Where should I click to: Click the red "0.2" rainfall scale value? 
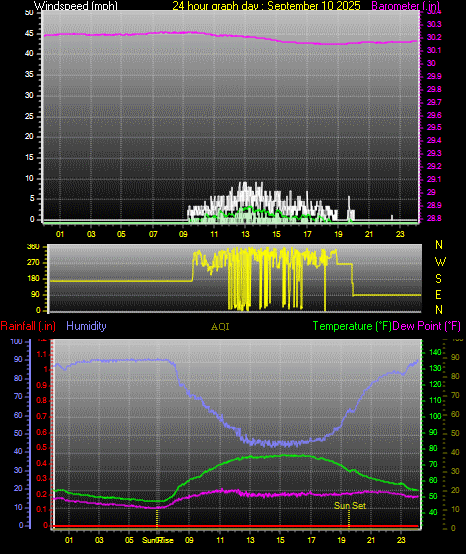(41, 494)
